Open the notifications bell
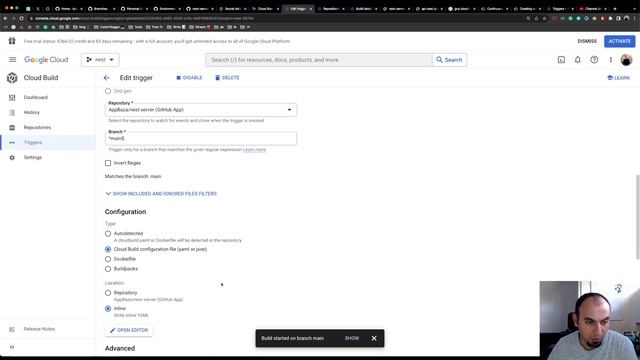The image size is (640, 360). (578, 60)
